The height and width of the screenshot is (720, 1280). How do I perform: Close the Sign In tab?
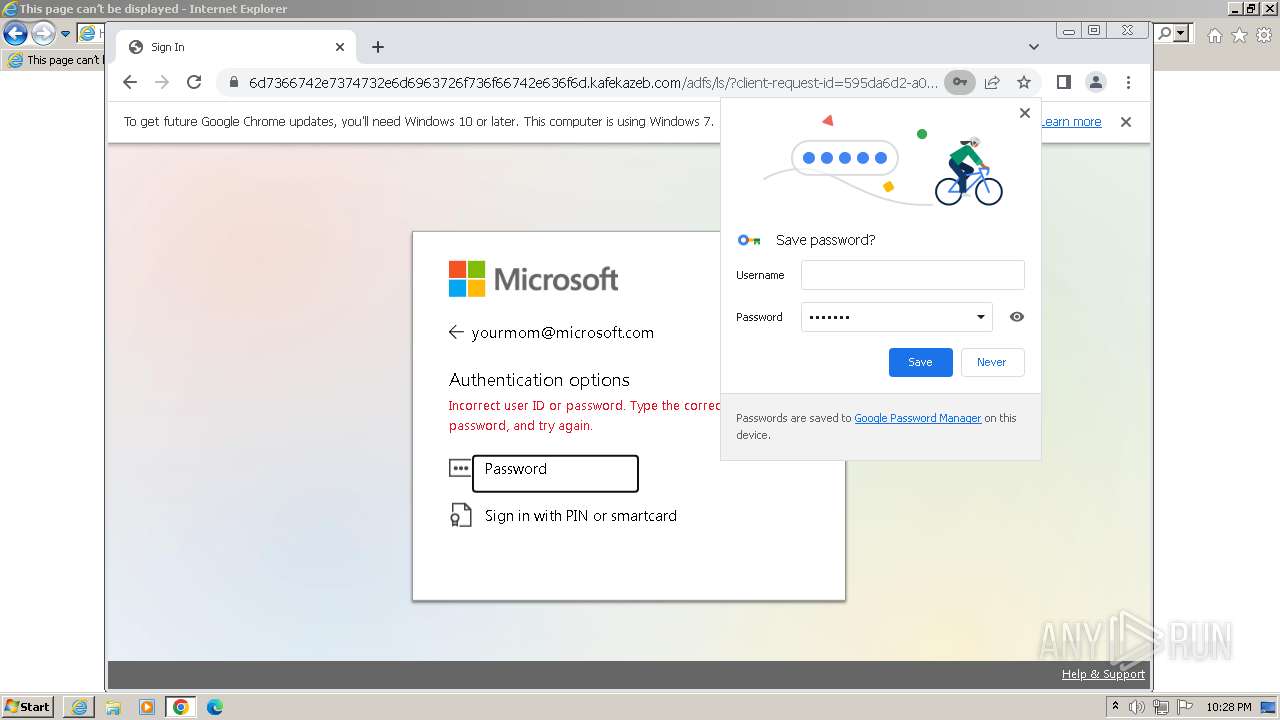point(340,47)
